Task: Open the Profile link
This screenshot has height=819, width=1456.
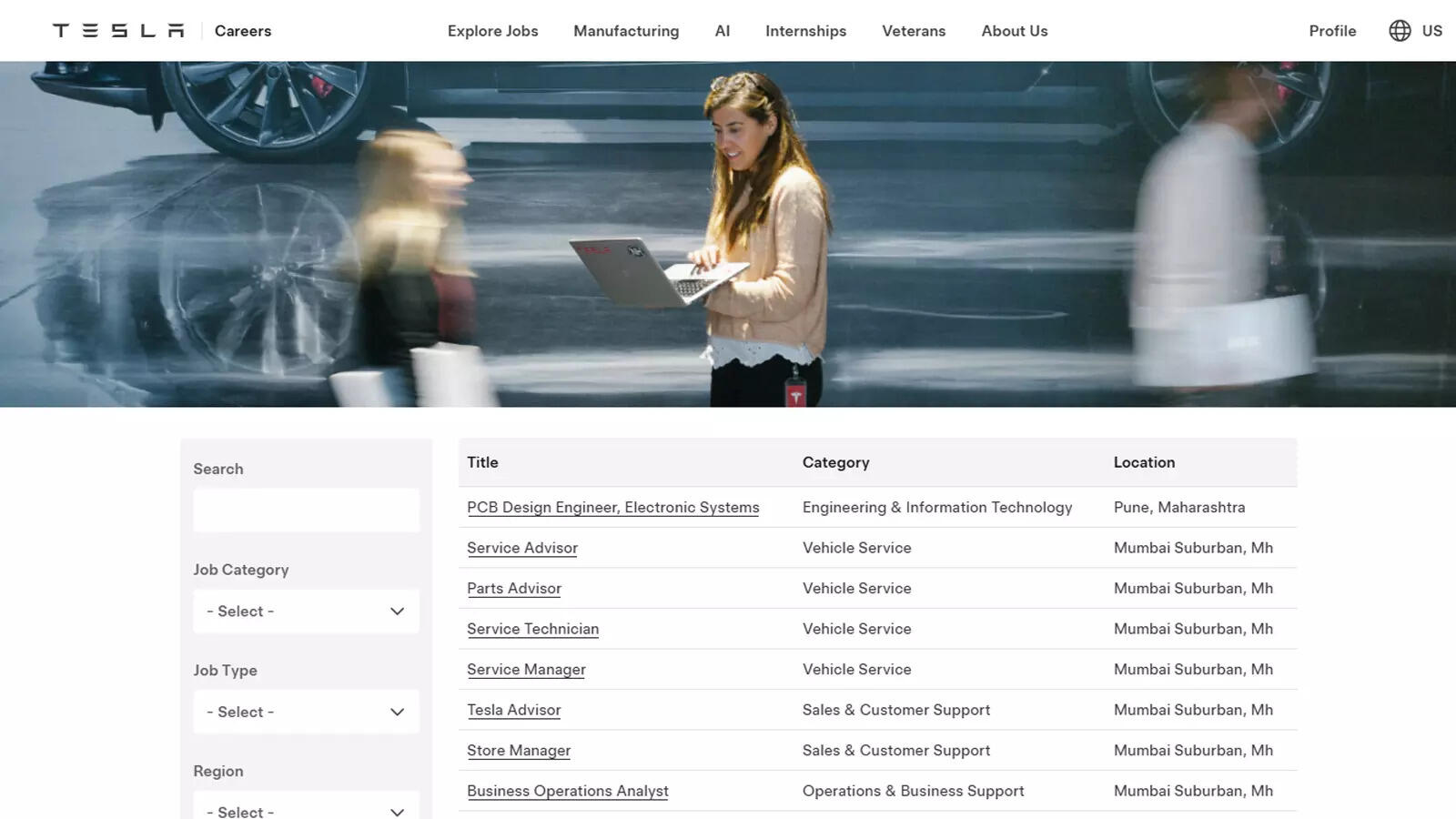Action: click(x=1332, y=31)
